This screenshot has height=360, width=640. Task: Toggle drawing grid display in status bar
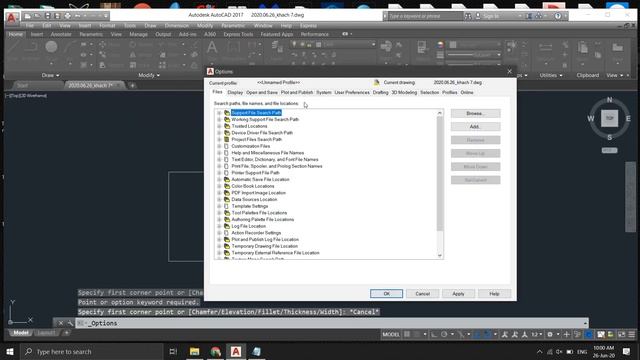(x=407, y=334)
